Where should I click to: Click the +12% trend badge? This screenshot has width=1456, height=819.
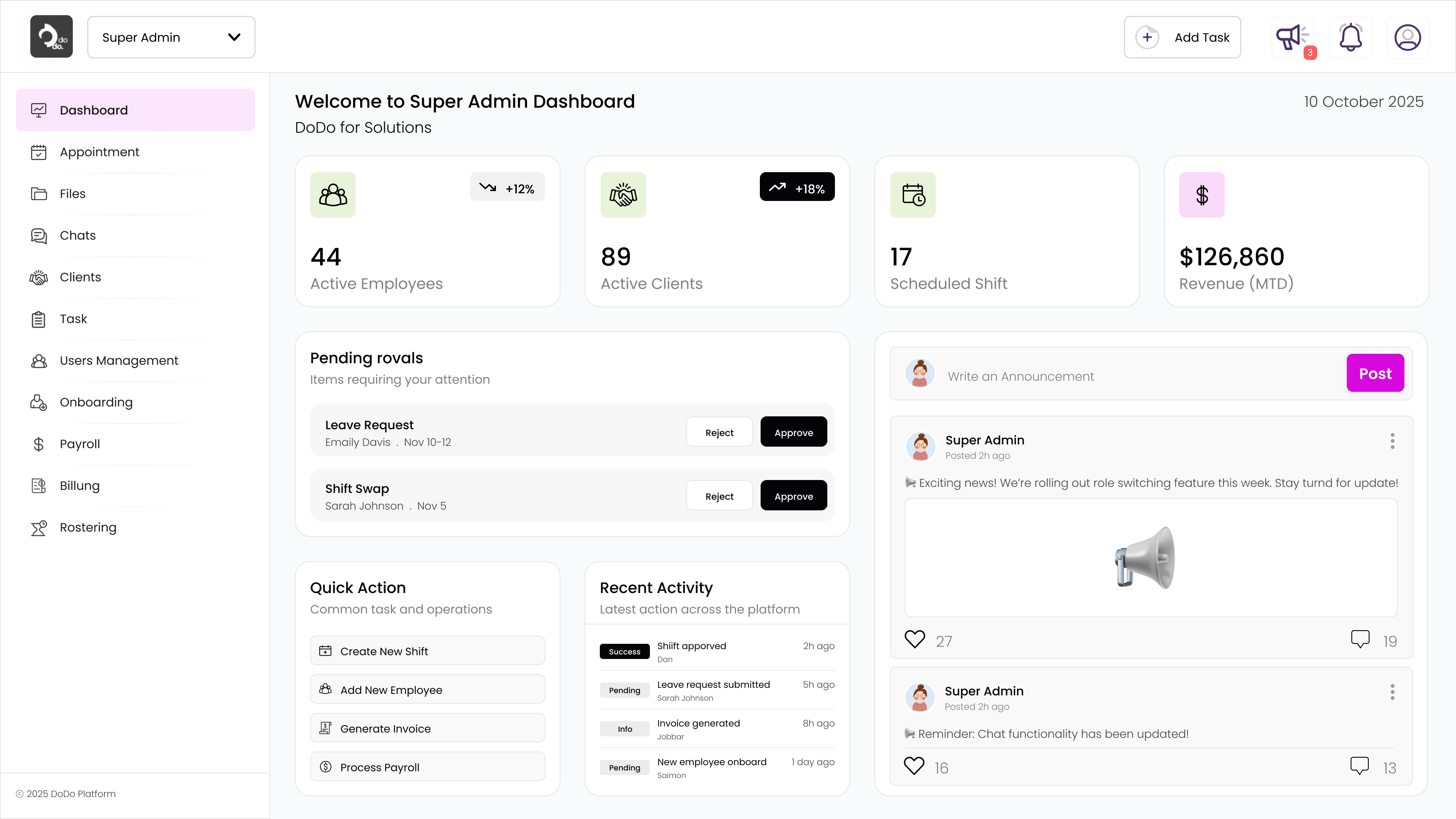point(508,187)
